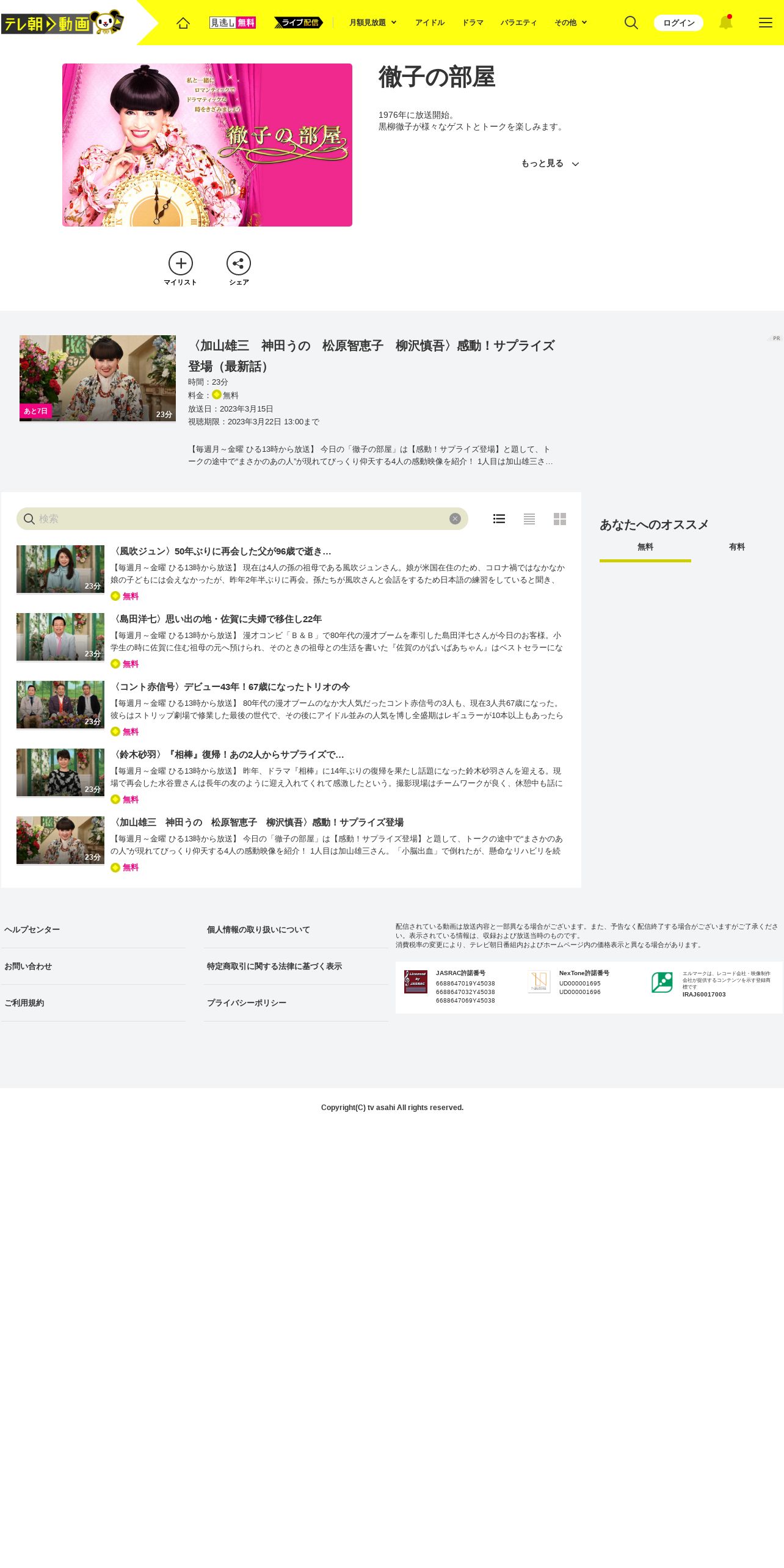Go to the home icon
784x1568 pixels.
coord(183,23)
